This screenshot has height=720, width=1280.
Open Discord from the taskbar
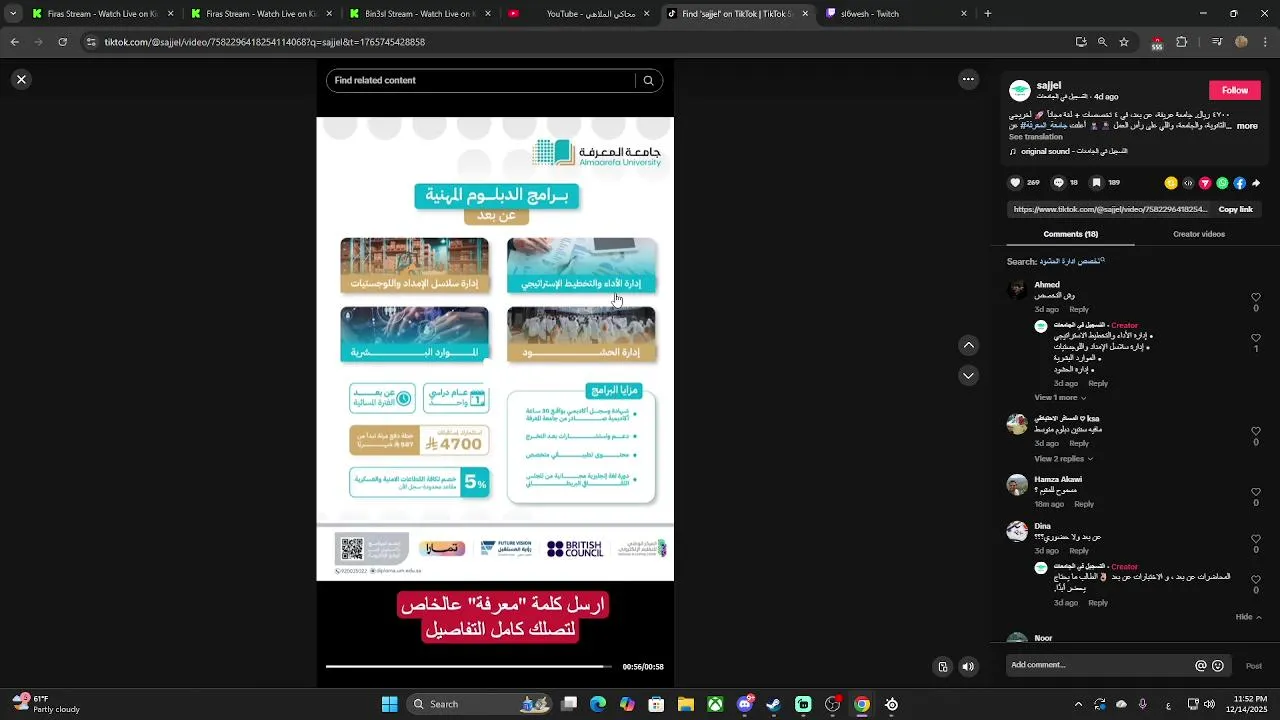click(745, 704)
